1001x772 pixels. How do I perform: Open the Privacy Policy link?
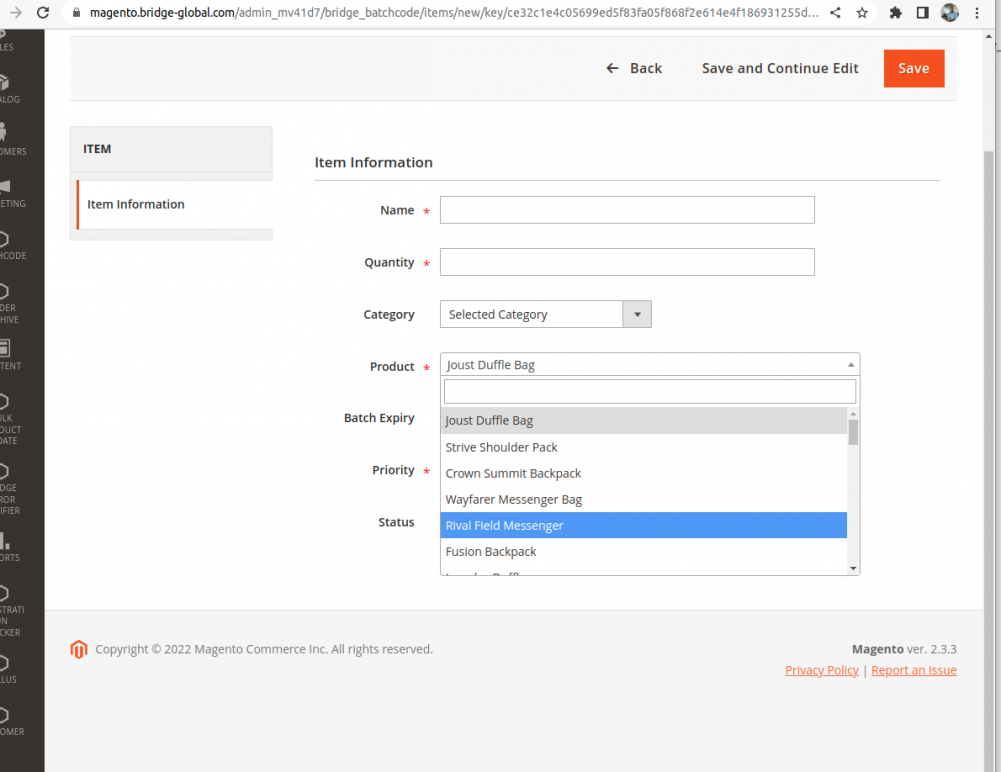pos(821,670)
